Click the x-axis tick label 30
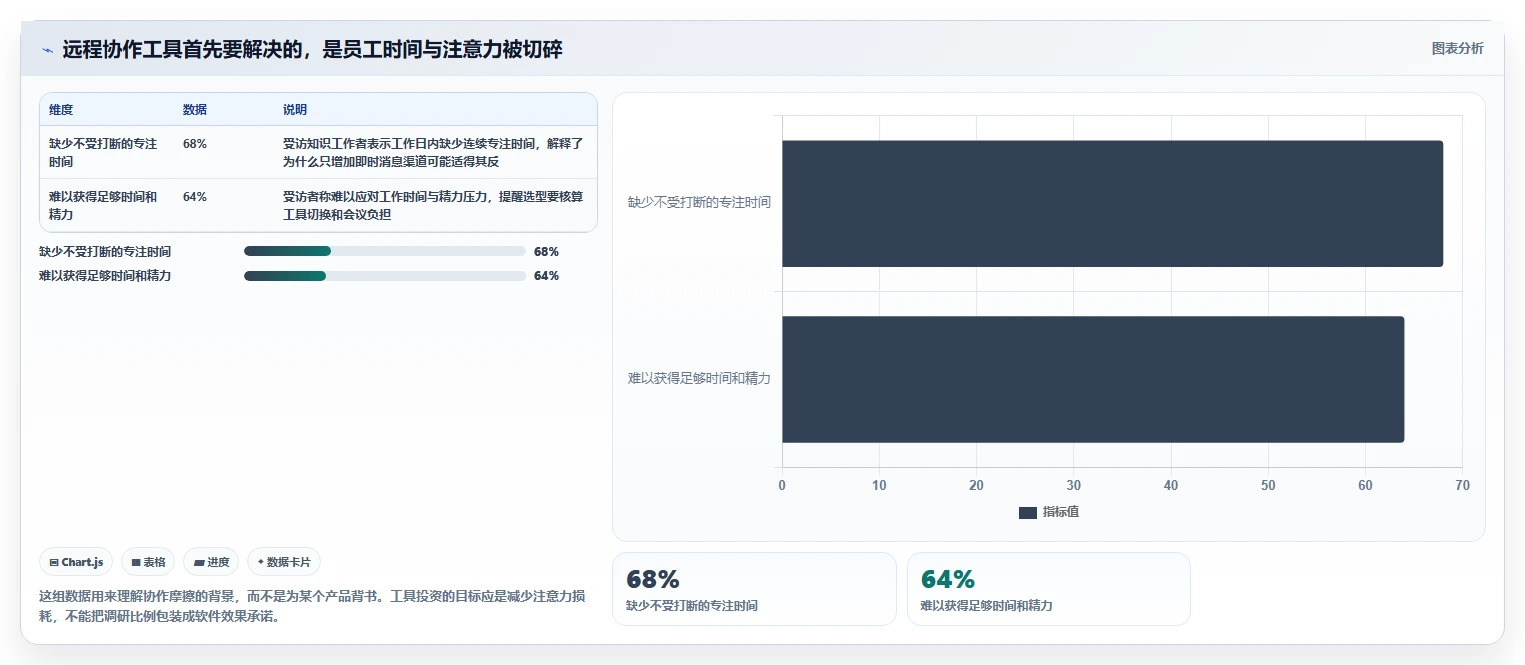Image resolution: width=1525 pixels, height=665 pixels. 1073,485
